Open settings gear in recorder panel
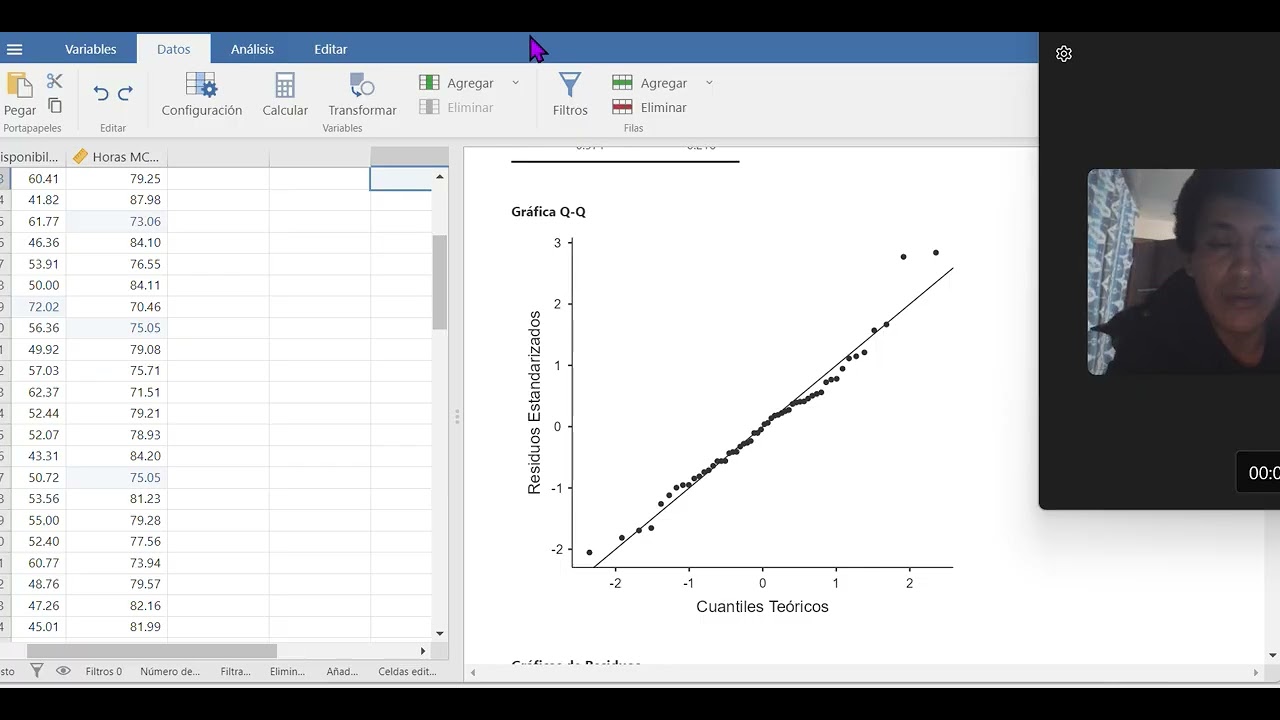This screenshot has height=720, width=1280. pos(1064,54)
